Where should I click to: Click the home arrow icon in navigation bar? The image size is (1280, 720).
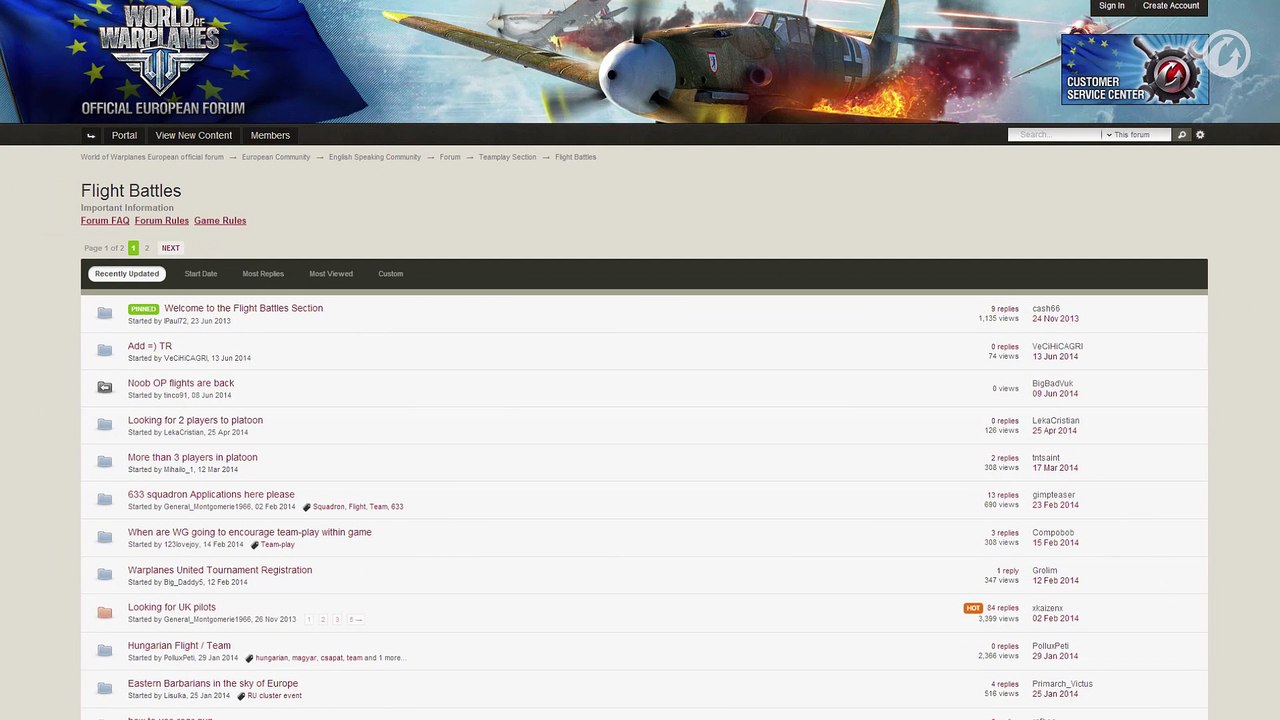click(x=91, y=135)
